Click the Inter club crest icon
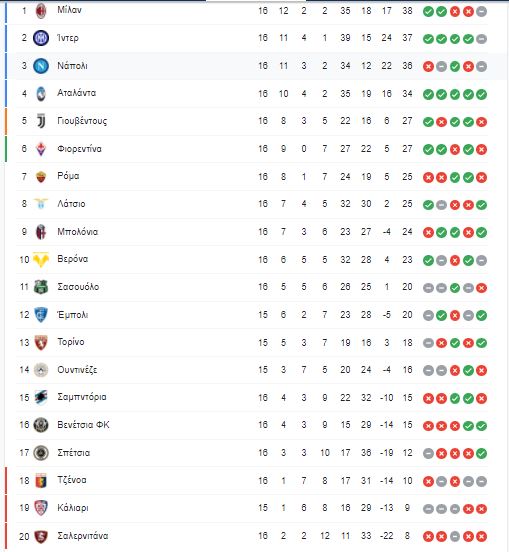509x552 pixels. [41, 38]
